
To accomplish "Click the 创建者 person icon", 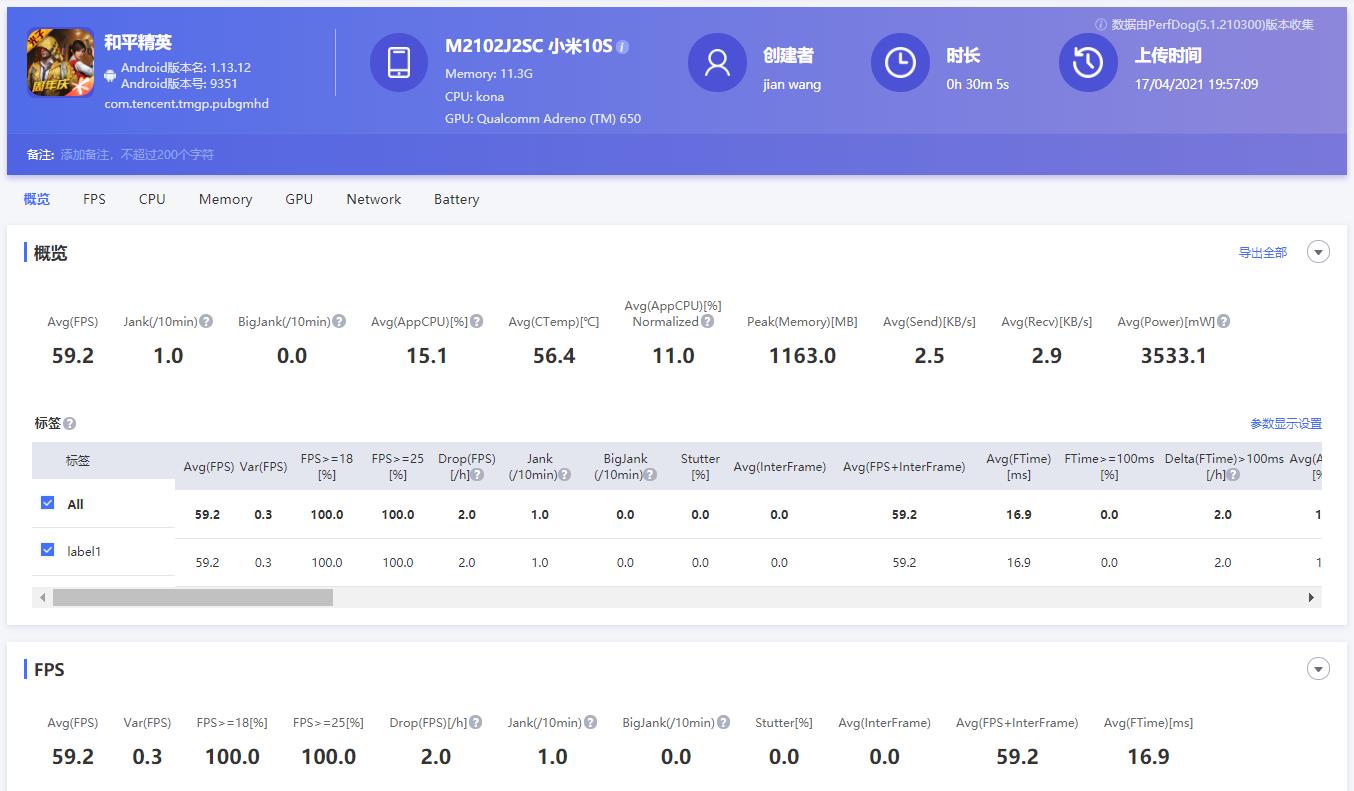I will point(715,62).
